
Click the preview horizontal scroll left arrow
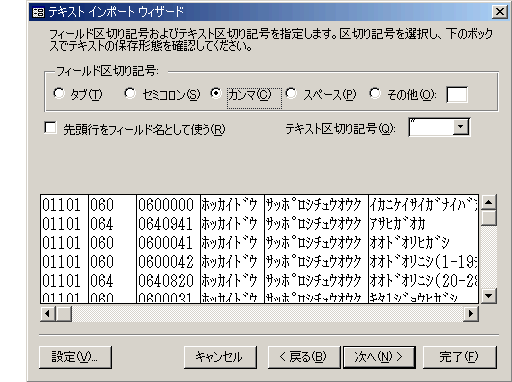(x=48, y=313)
